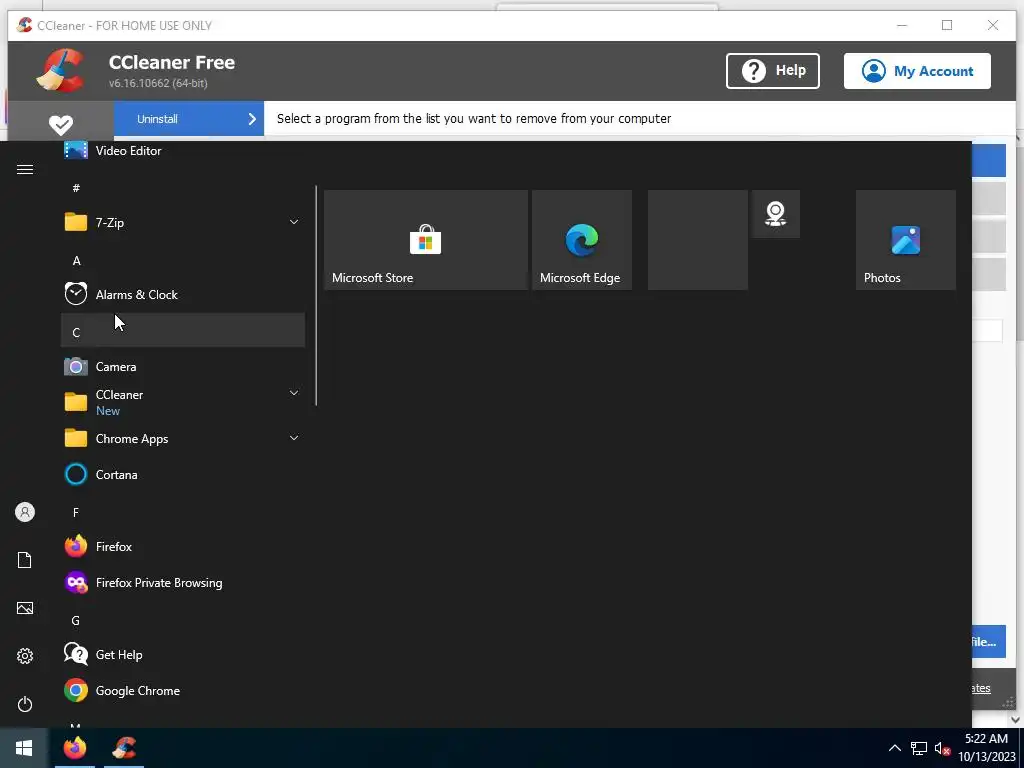Switch to Firefox on the taskbar
Viewport: 1024px width, 768px height.
[75, 748]
